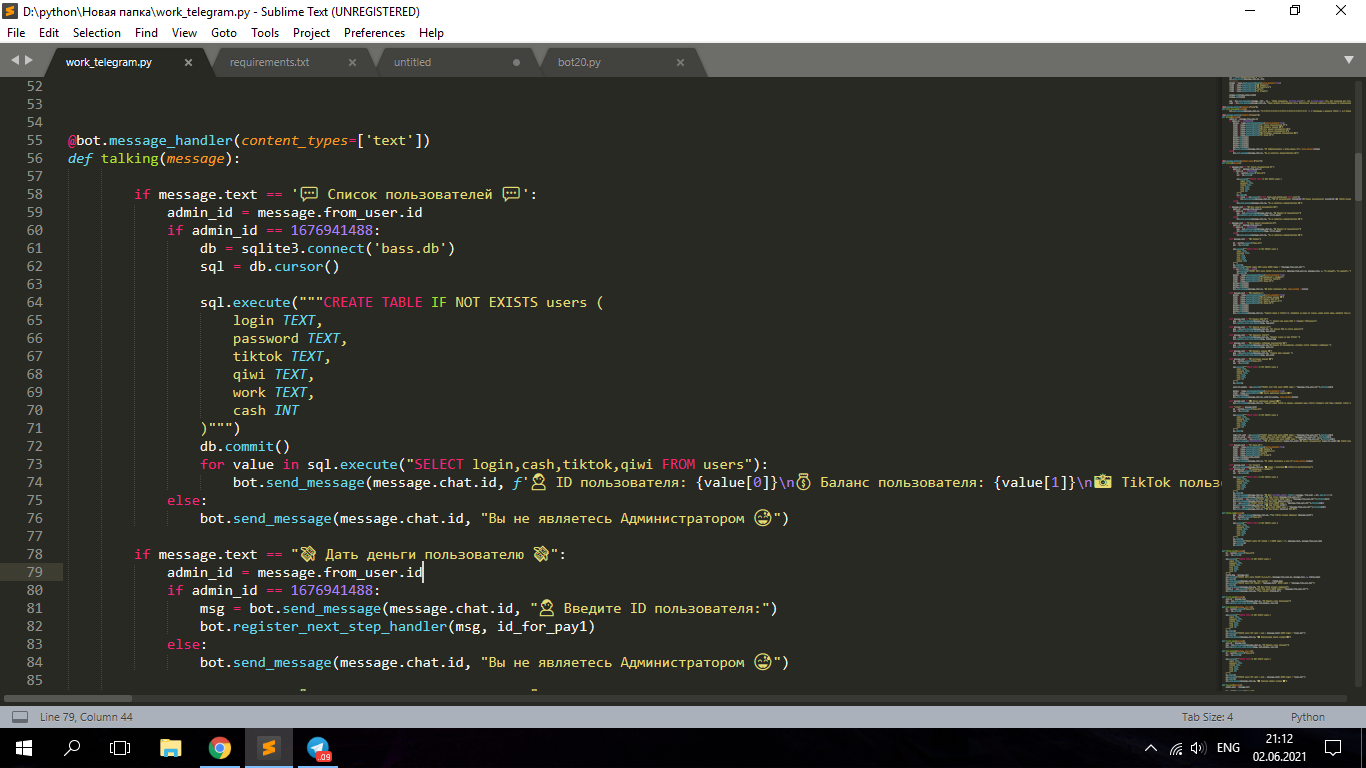Open the Find menu
Viewport: 1366px width, 768px height.
(x=146, y=32)
